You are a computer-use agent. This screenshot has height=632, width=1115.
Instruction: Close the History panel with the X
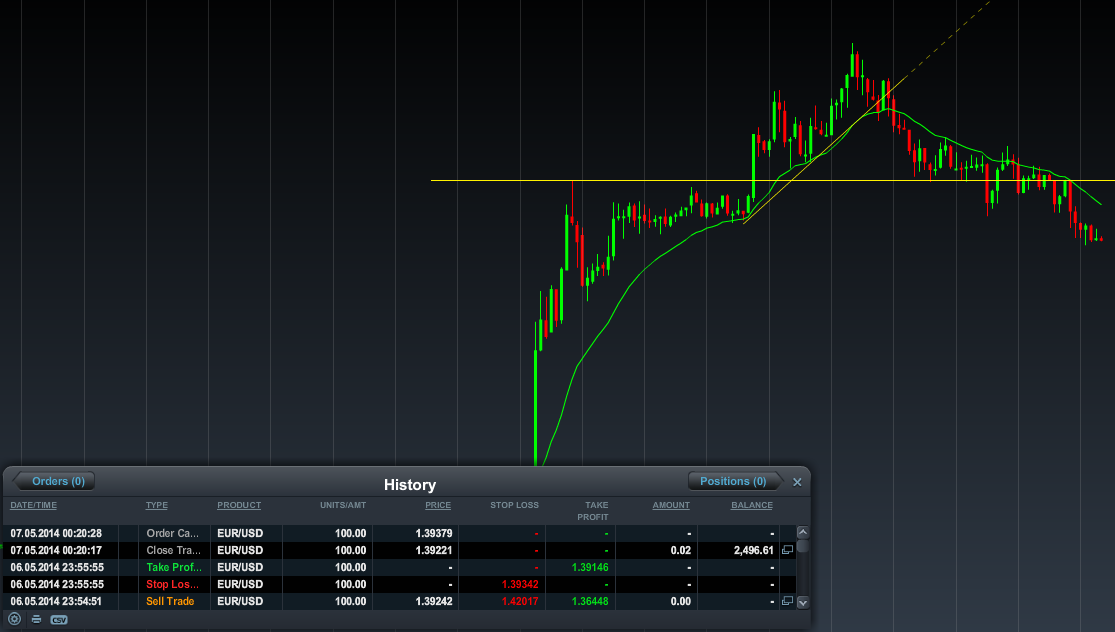[797, 482]
